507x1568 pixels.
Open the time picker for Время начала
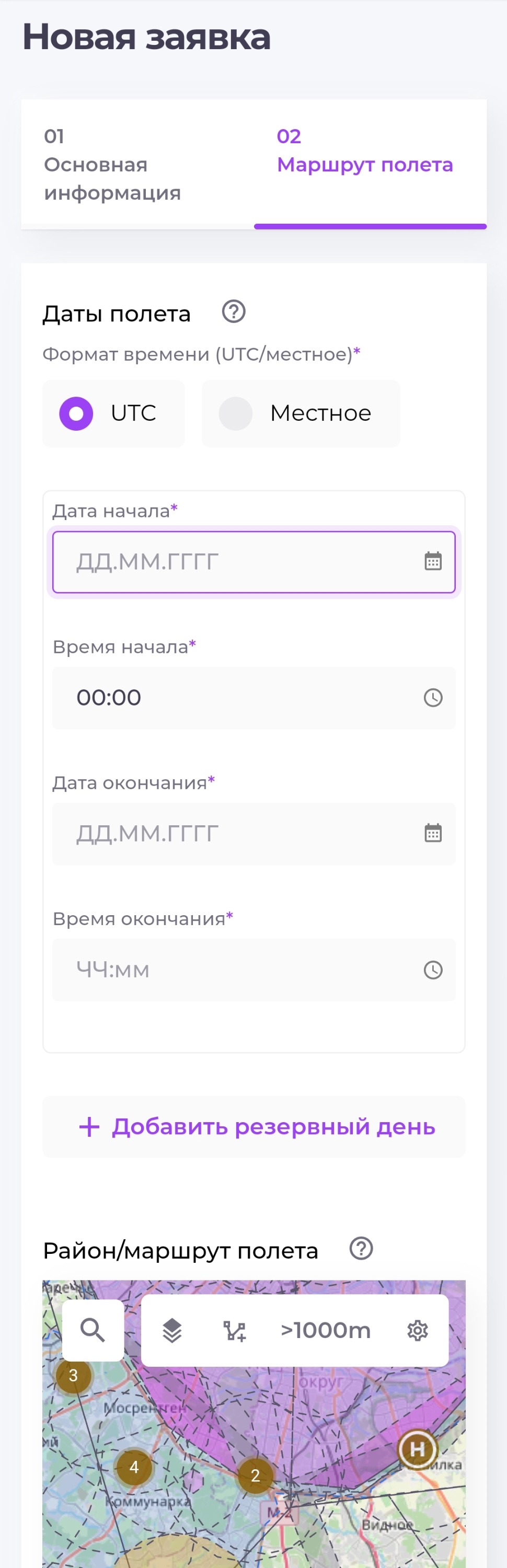(433, 698)
